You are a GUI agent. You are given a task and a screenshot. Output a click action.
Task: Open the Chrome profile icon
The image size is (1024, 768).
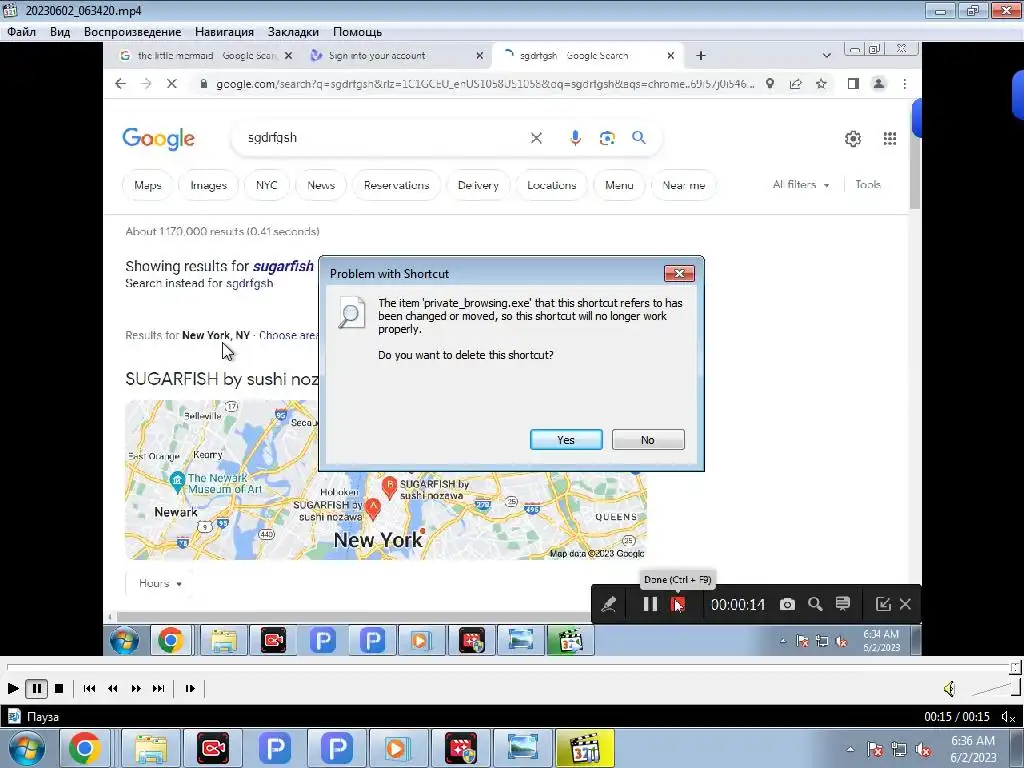[879, 84]
